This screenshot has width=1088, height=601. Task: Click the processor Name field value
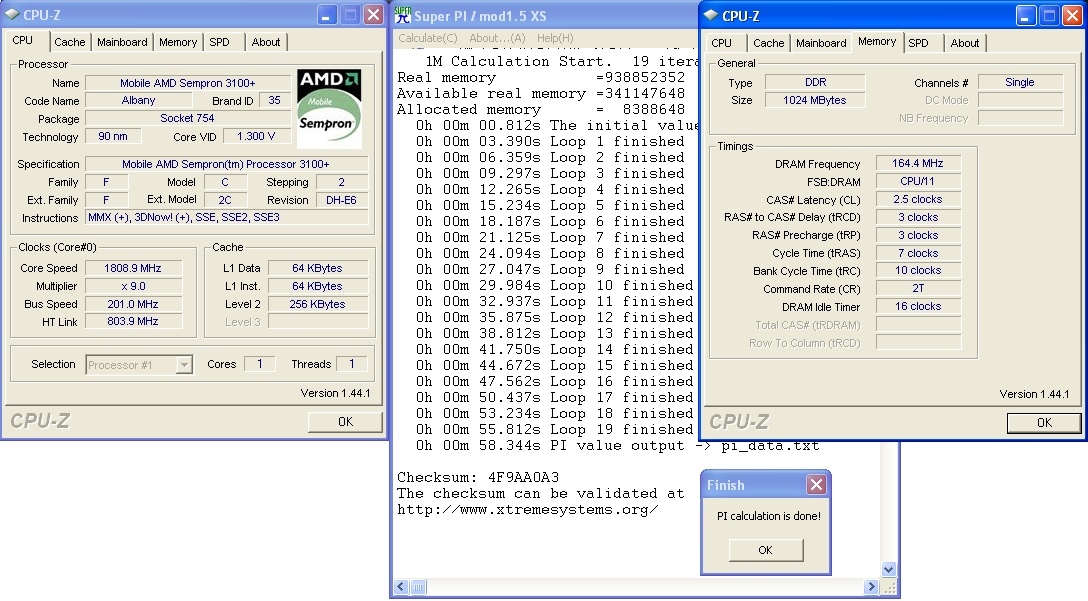[187, 83]
